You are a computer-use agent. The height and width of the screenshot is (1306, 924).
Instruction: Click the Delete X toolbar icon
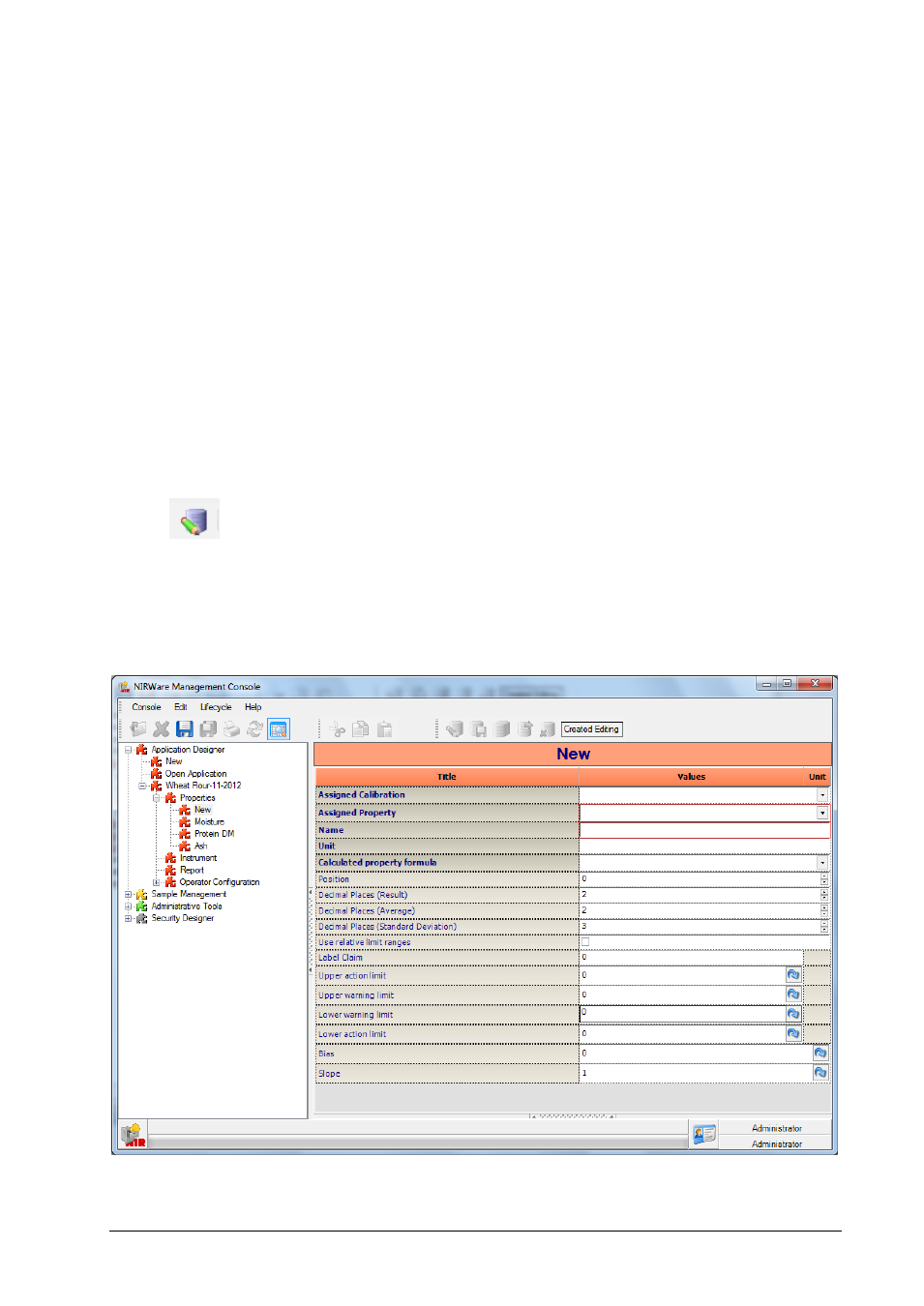[x=162, y=729]
